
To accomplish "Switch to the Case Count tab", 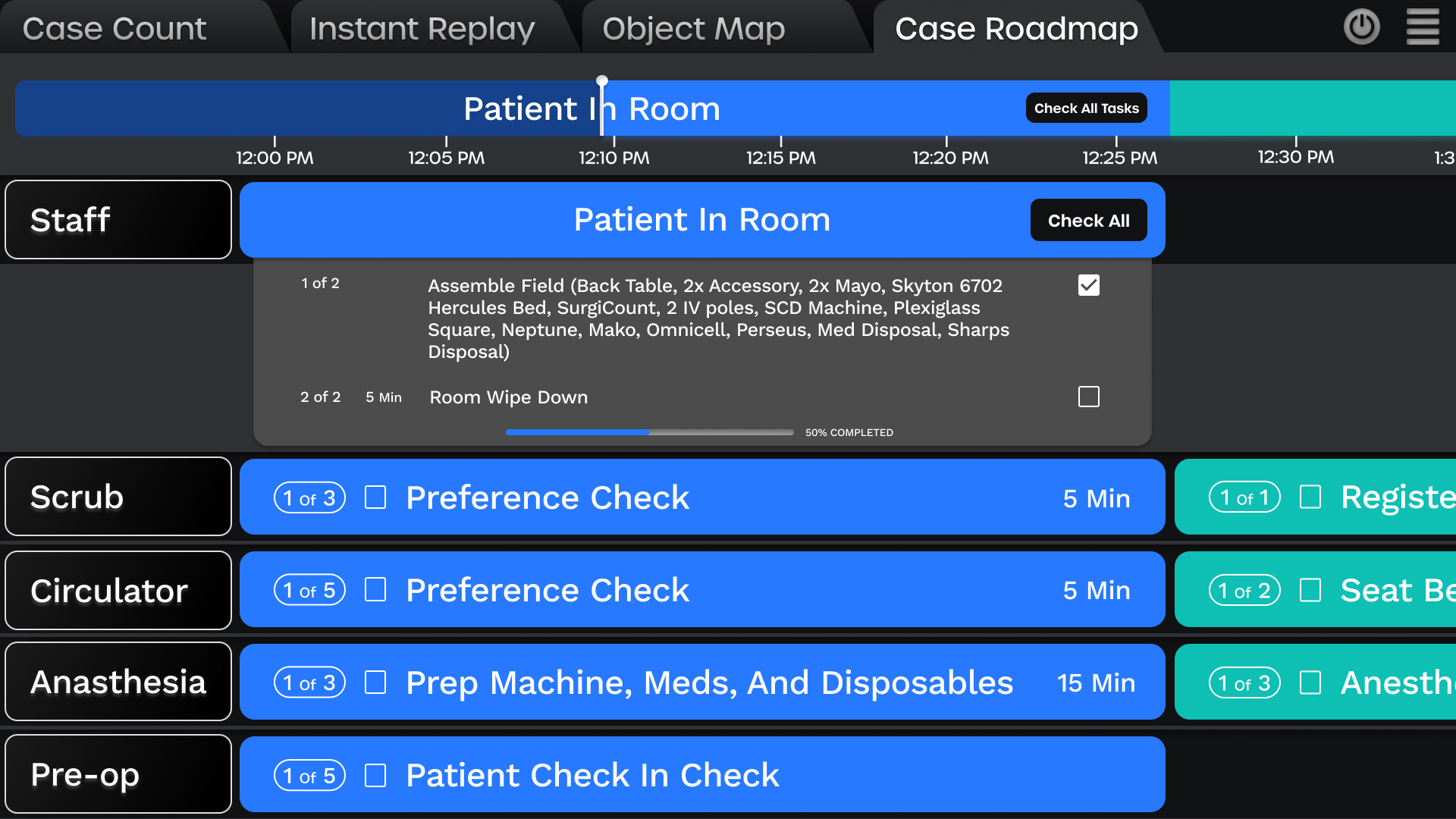I will coord(114,27).
